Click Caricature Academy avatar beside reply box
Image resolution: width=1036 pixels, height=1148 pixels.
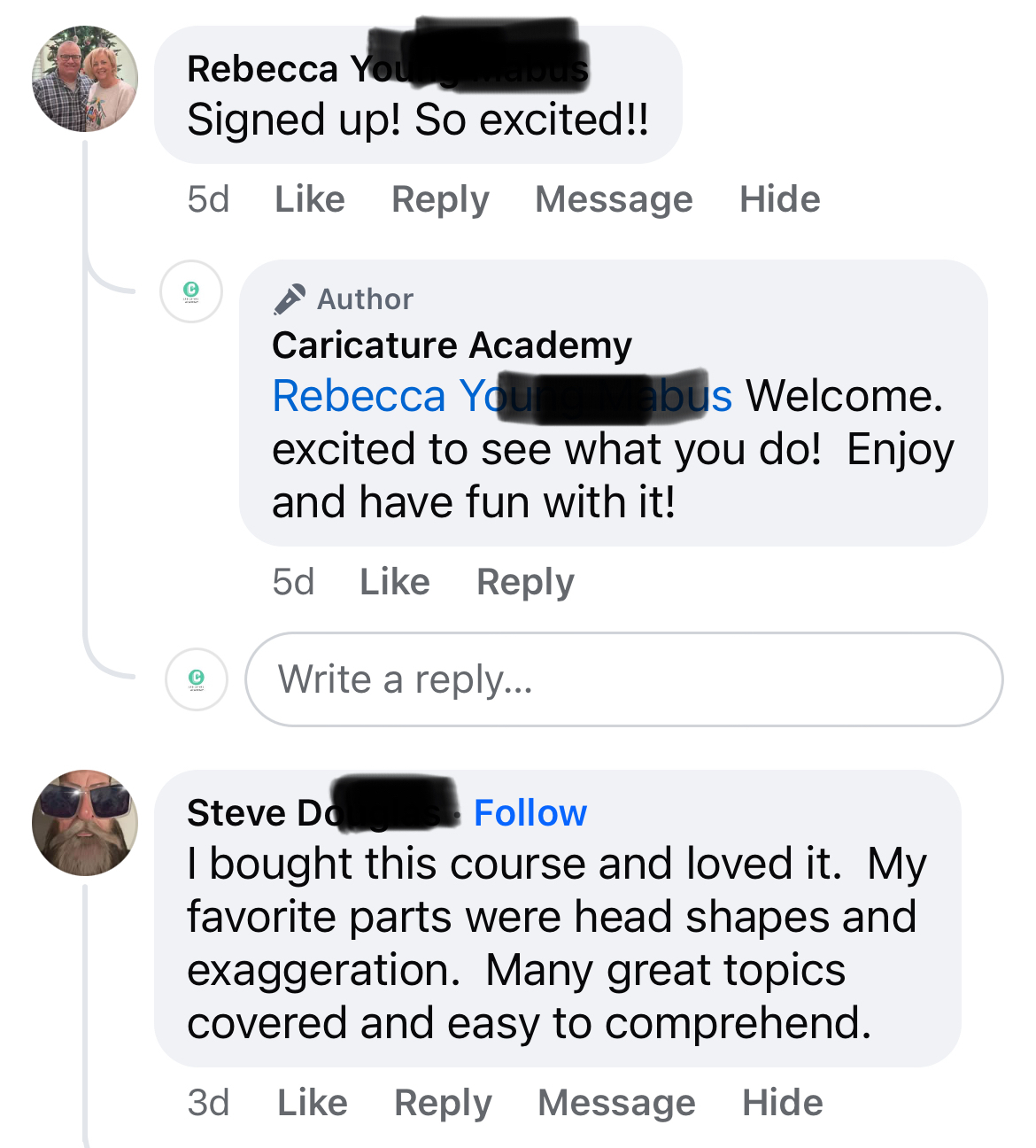coord(197,679)
